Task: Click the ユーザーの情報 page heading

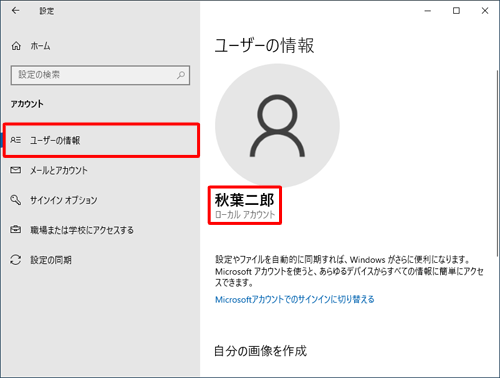Action: [264, 45]
